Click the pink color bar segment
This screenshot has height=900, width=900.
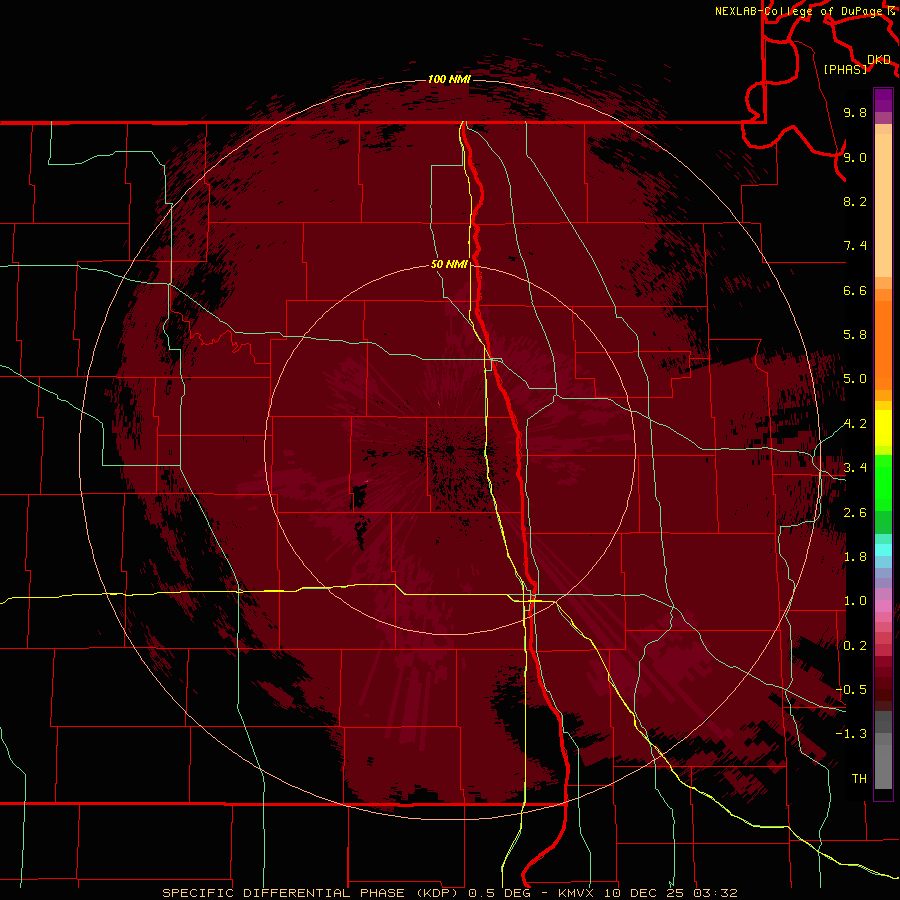883,606
